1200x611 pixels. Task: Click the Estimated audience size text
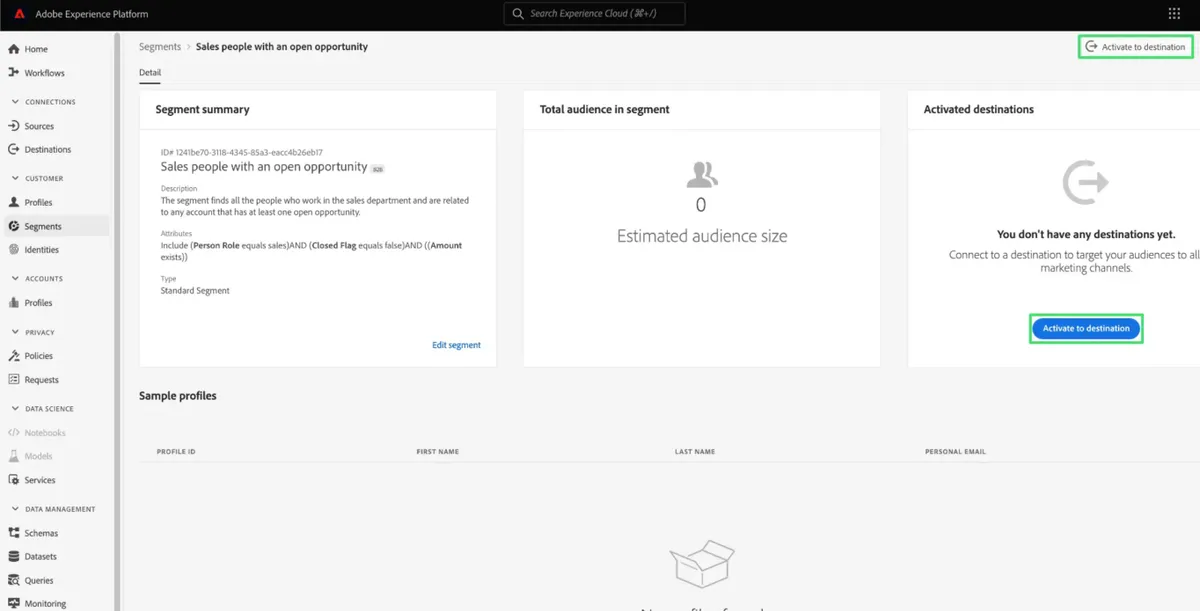[702, 237]
